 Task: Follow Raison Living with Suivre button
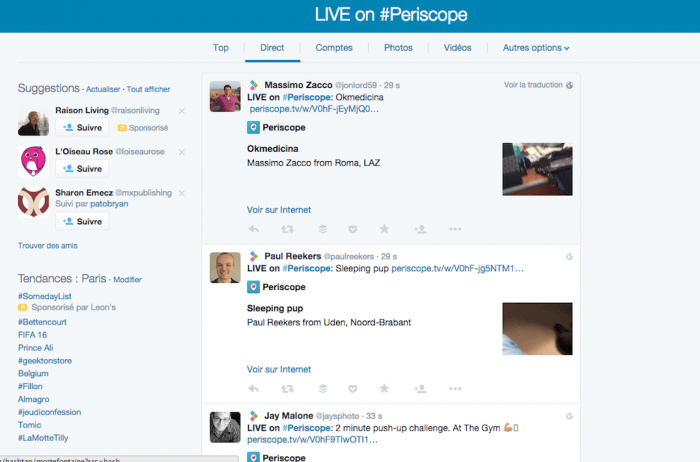pos(82,128)
